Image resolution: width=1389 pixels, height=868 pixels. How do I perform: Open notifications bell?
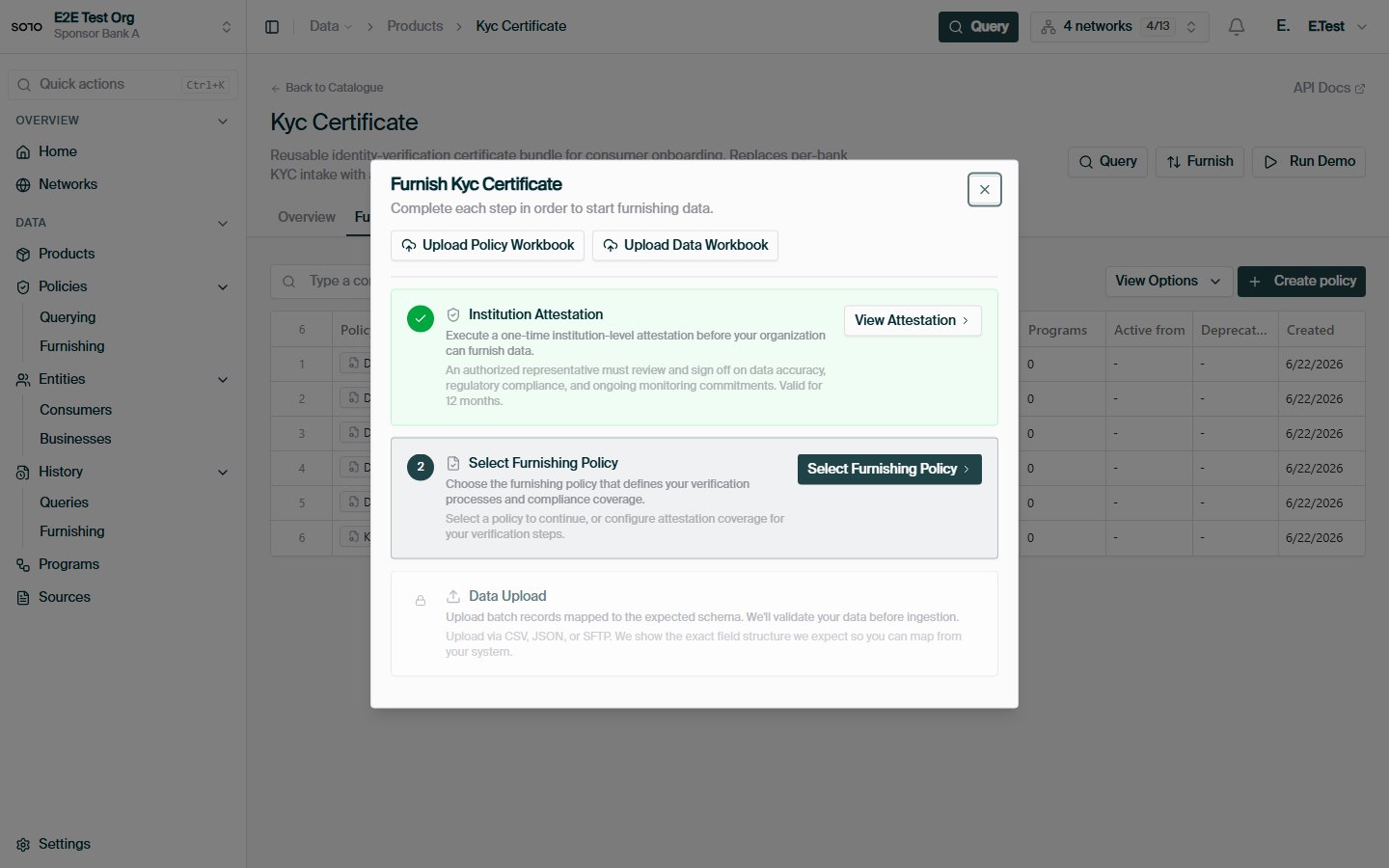tap(1237, 27)
